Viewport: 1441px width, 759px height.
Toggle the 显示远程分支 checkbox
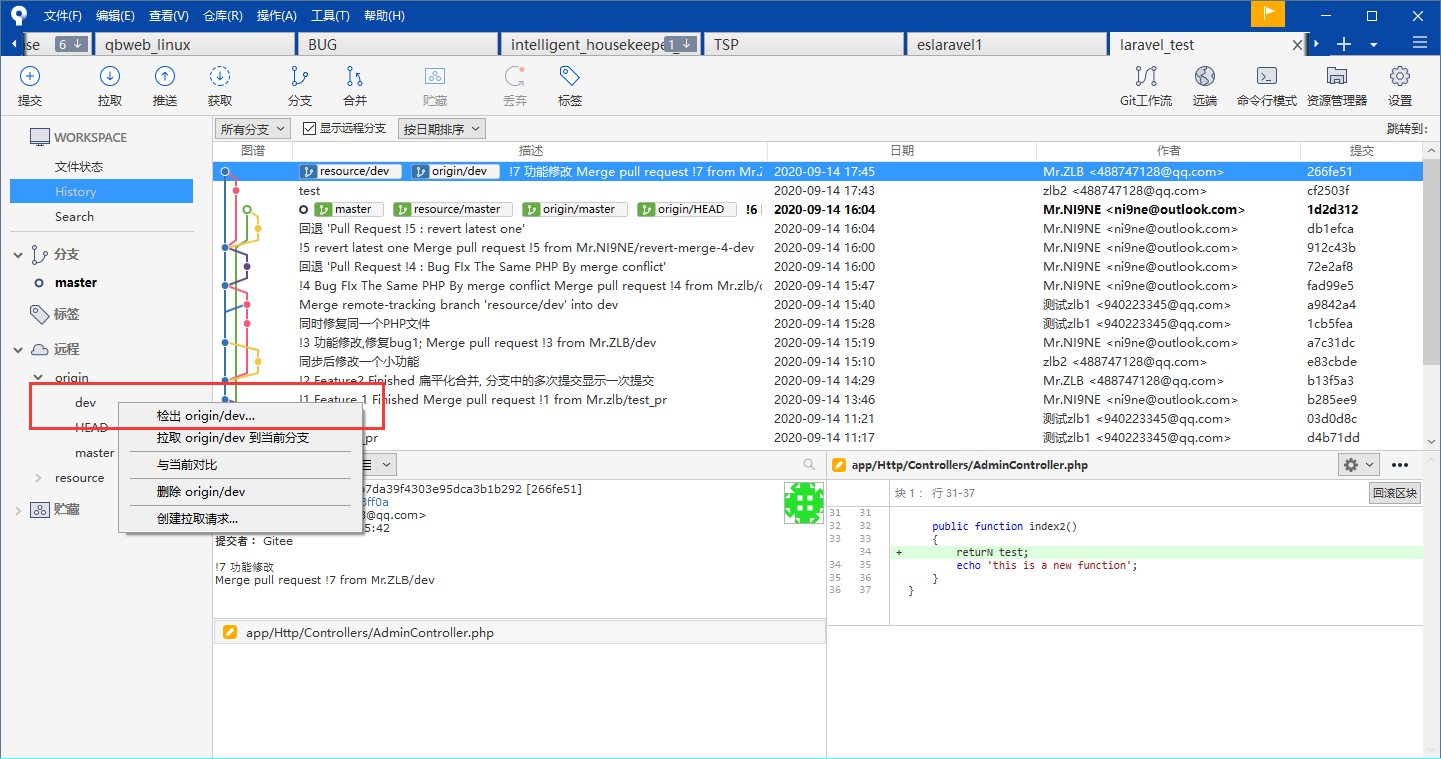[310, 129]
